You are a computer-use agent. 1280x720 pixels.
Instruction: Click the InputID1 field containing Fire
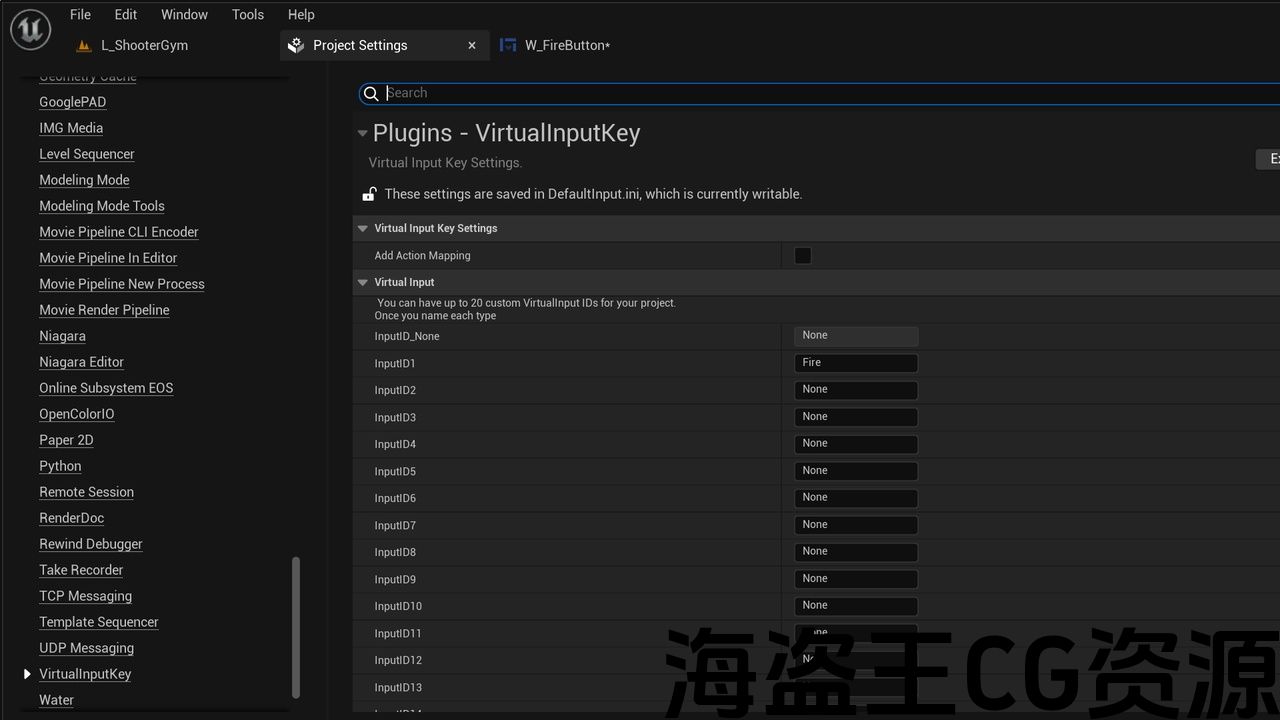(855, 363)
